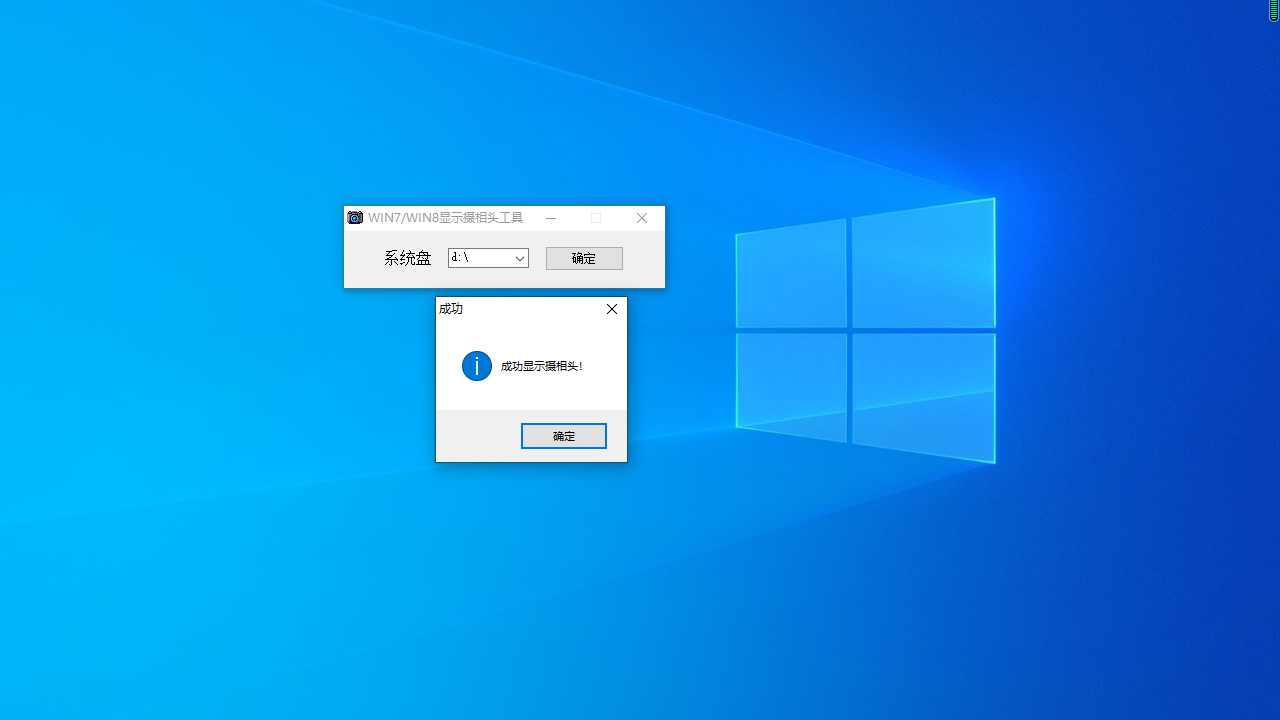The image size is (1280, 720).
Task: Minimize the WIN7/WIN8显示摄相头工具 window
Action: 550,218
